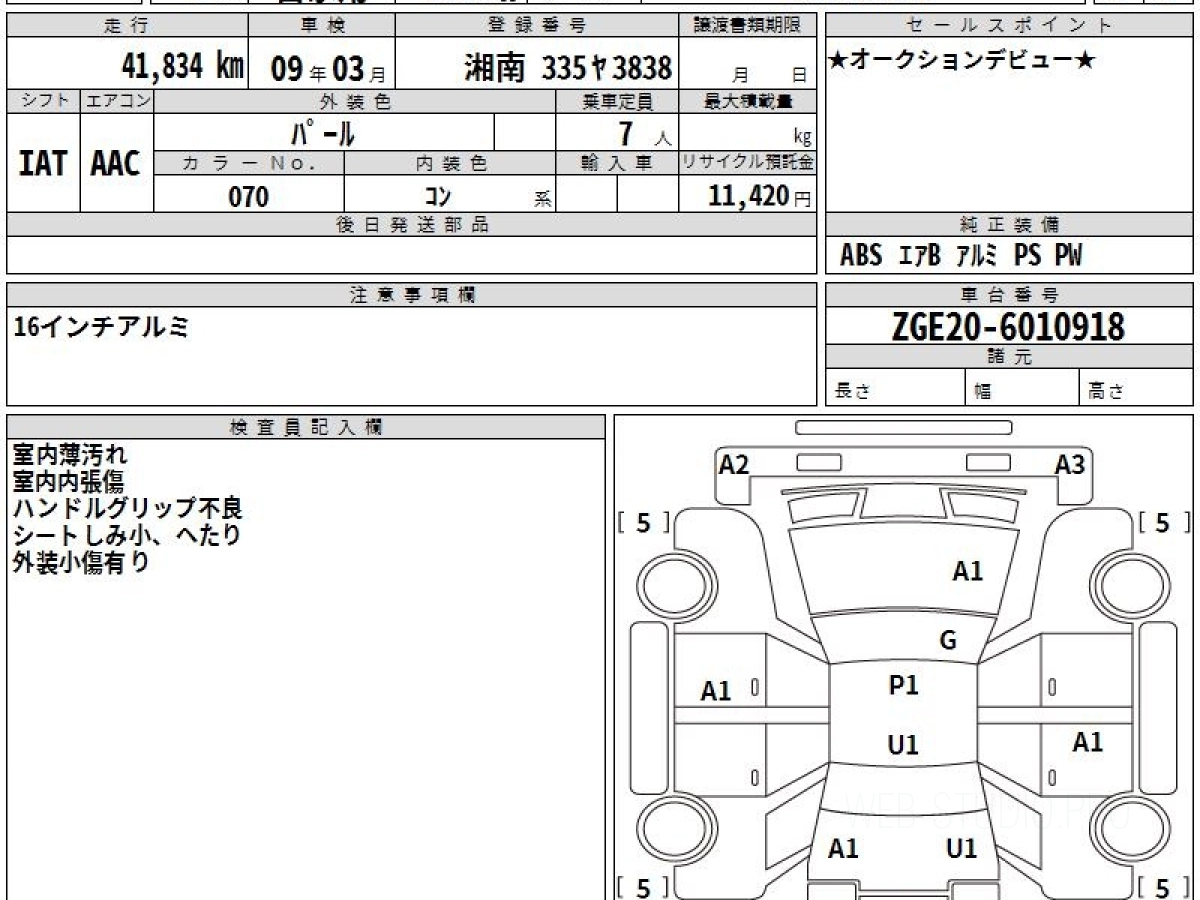Click the 幅 dimension field
This screenshot has height=900, width=1200.
[1022, 388]
